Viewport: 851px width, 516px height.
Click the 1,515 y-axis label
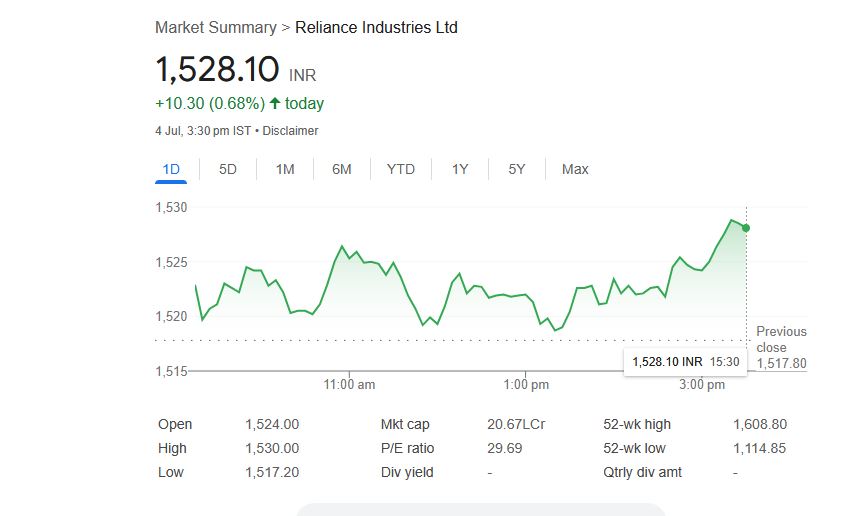(171, 371)
